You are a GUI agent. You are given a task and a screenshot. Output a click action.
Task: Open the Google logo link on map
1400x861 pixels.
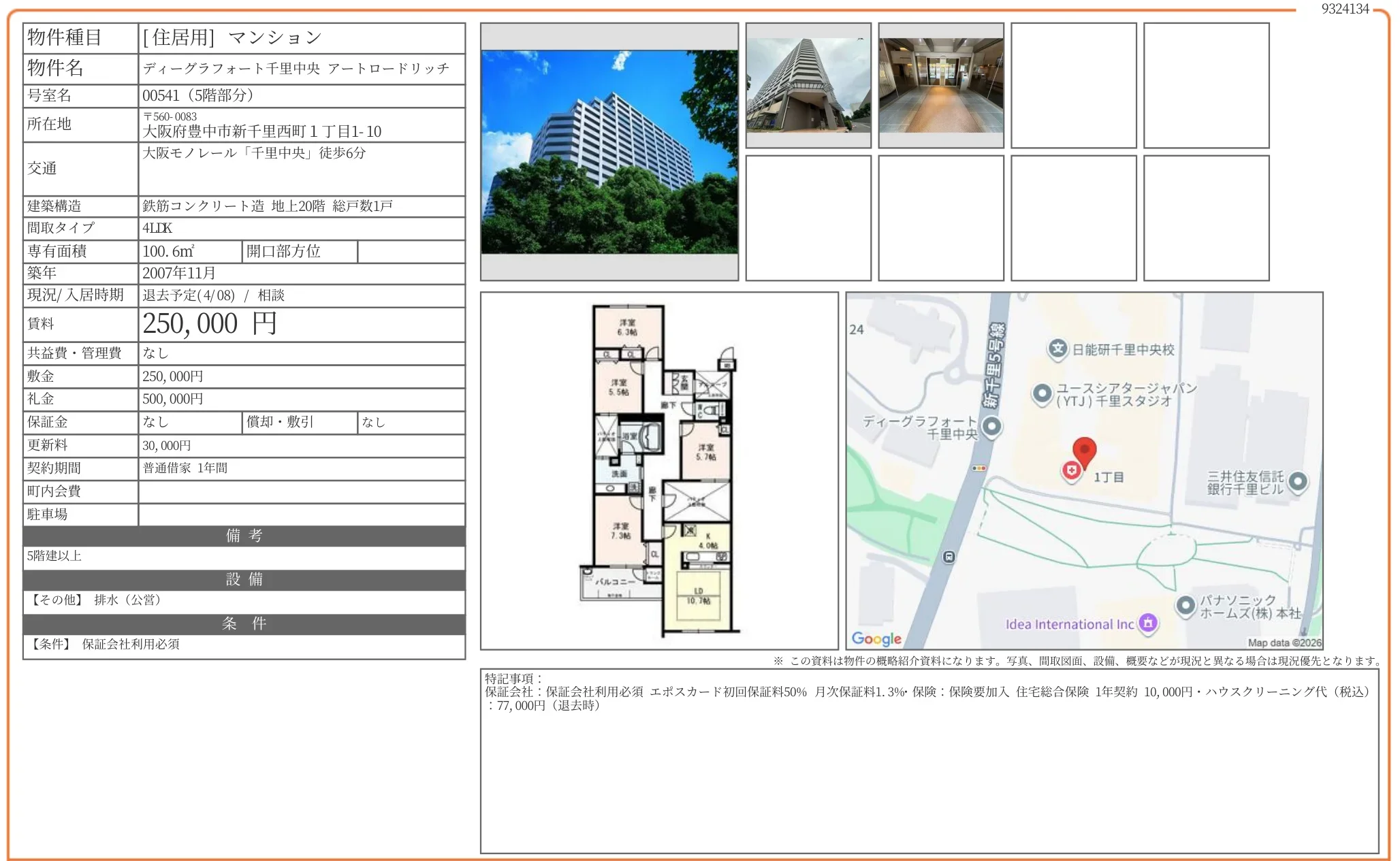pyautogui.click(x=876, y=638)
